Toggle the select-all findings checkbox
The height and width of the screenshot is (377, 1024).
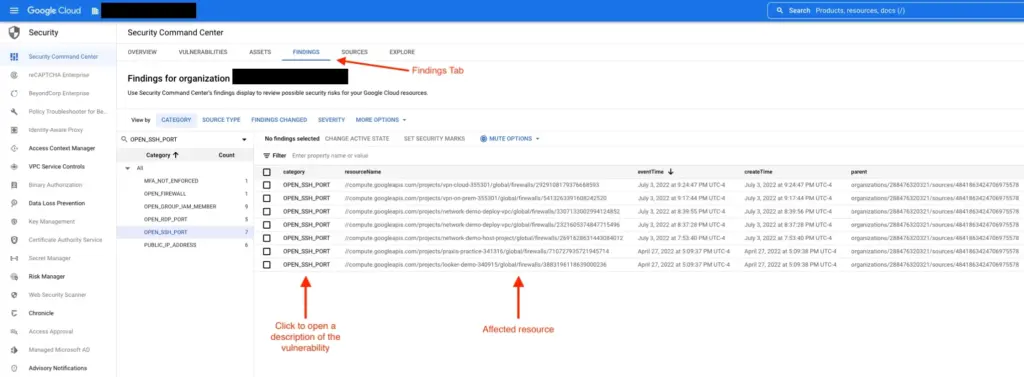[x=266, y=172]
